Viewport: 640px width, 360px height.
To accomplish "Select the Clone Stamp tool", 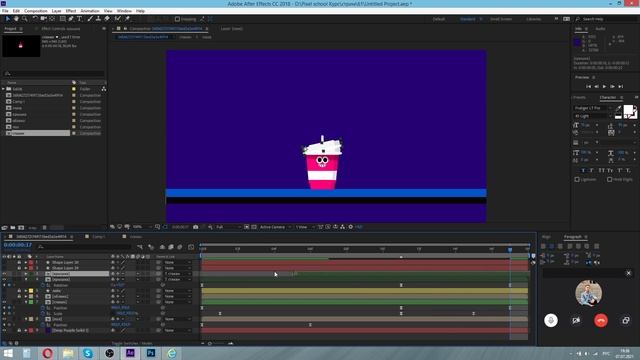I will 98,19.
